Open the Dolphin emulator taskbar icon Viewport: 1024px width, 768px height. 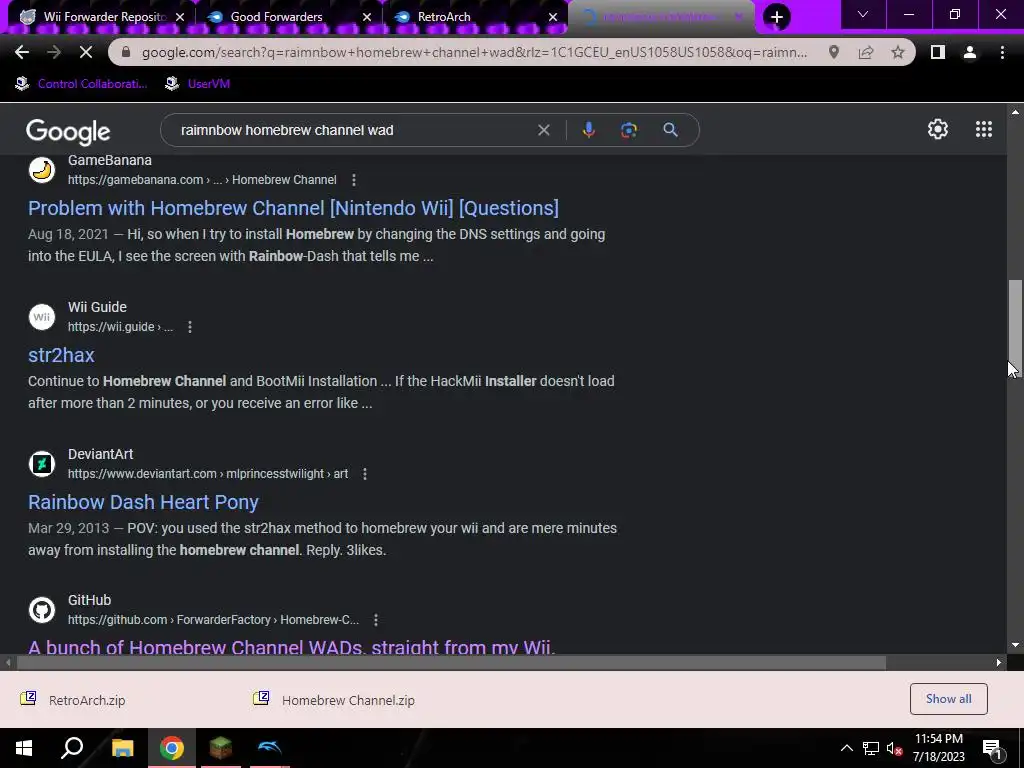(269, 748)
